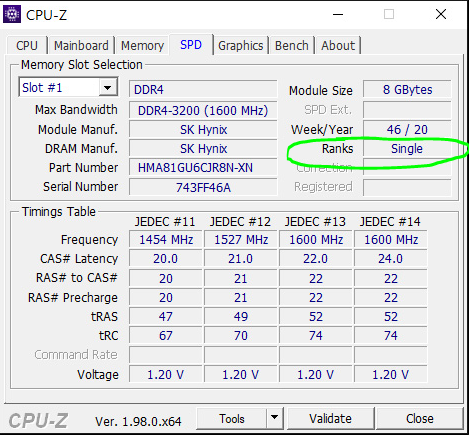This screenshot has height=435, width=469.
Task: Click the Module Size label
Action: [x=321, y=91]
